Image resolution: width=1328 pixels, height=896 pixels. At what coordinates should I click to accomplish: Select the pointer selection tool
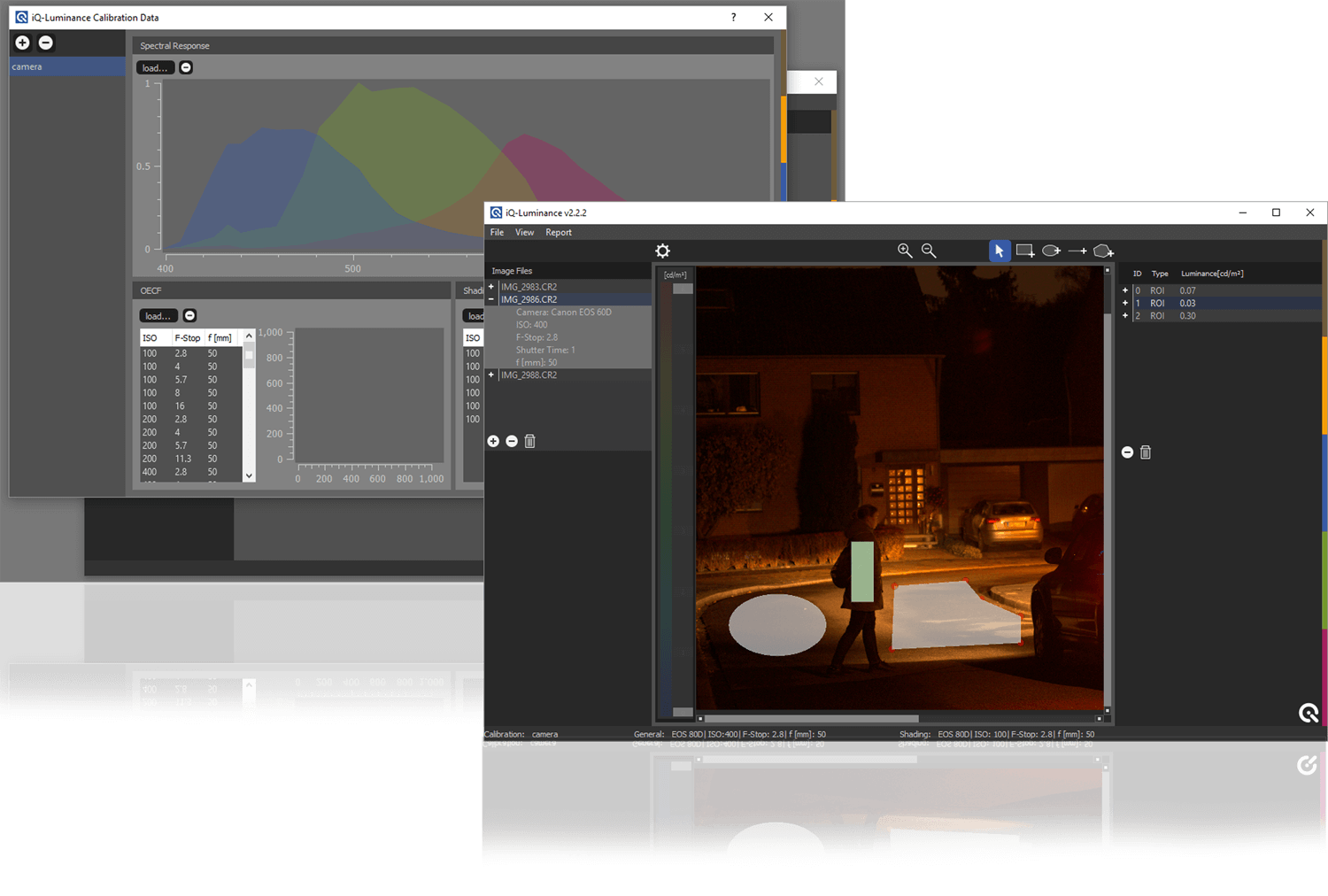click(1000, 251)
